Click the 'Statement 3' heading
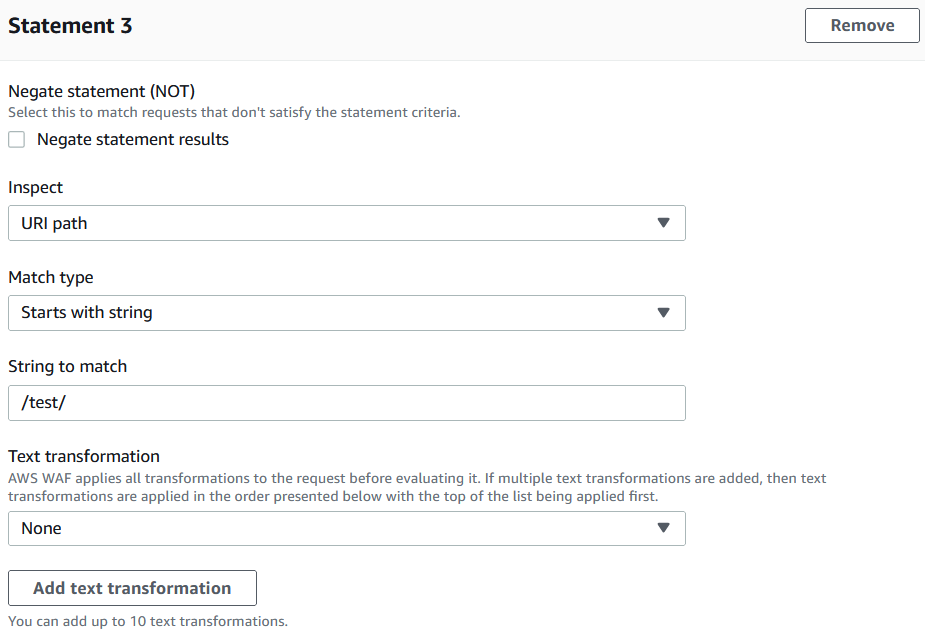The width and height of the screenshot is (925, 631). coord(70,26)
